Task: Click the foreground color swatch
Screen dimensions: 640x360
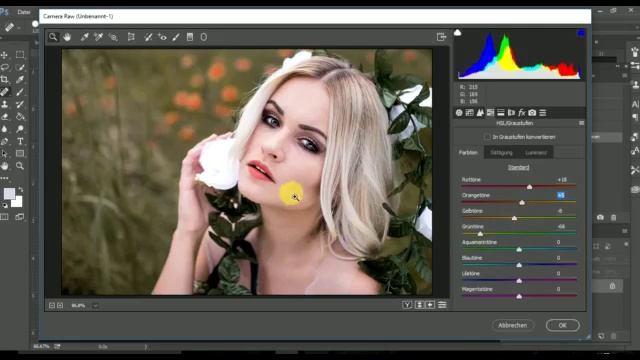Action: click(x=9, y=193)
